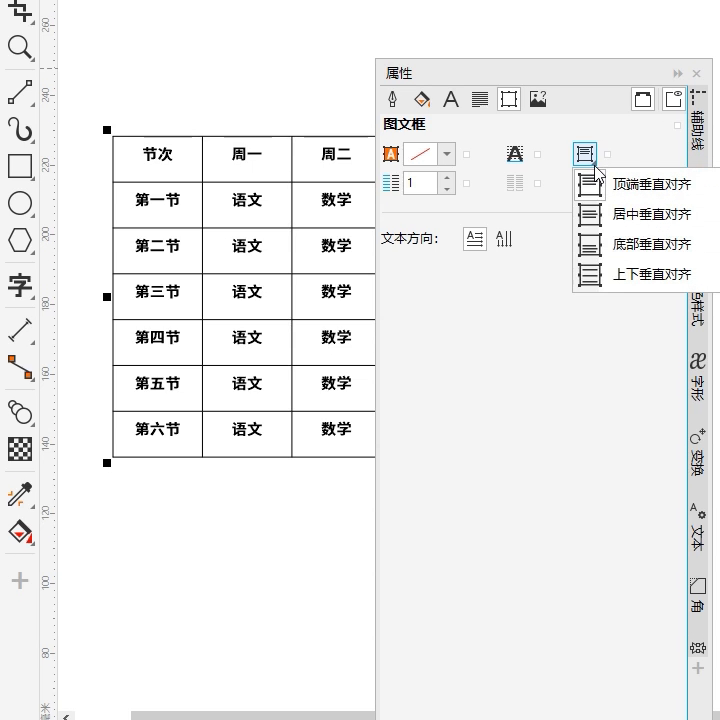The width and height of the screenshot is (720, 720).
Task: Click the text wrap frame icon
Action: pos(515,154)
